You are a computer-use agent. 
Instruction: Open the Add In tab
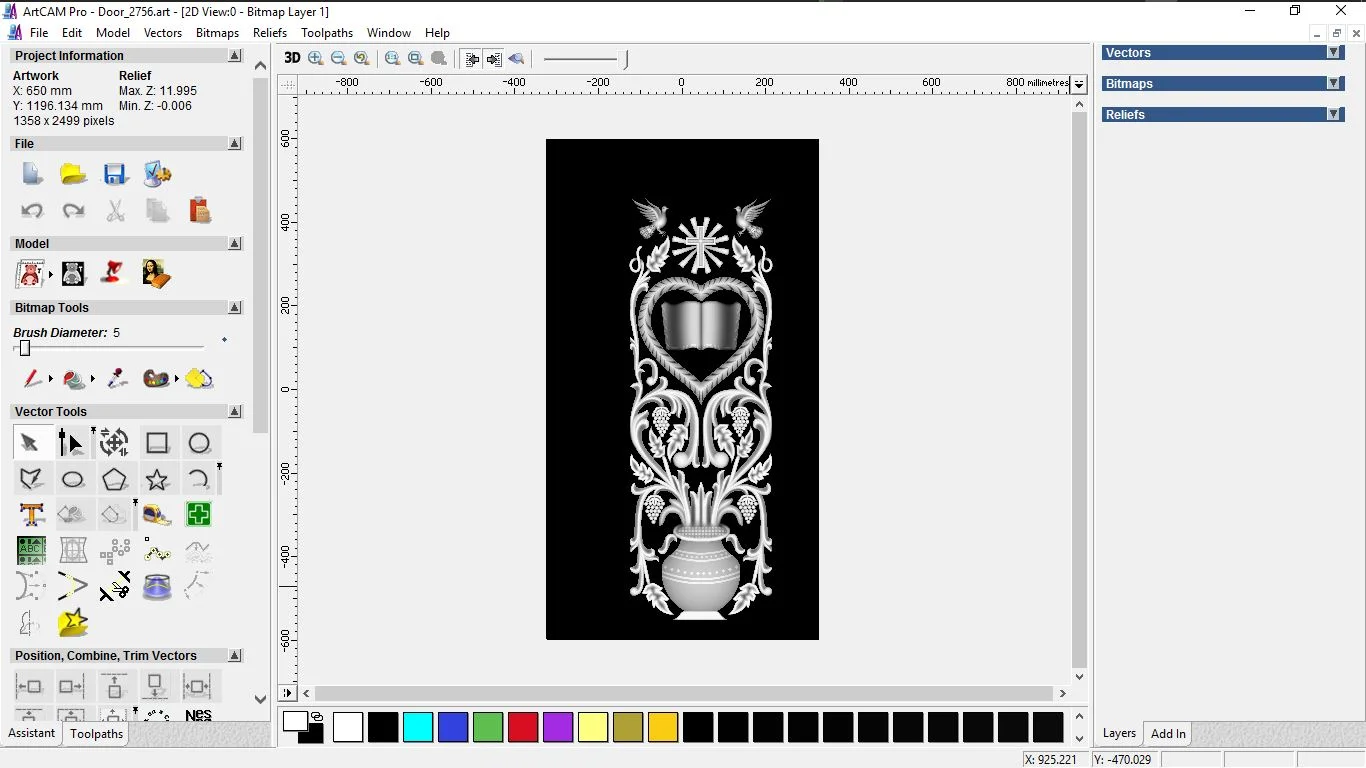click(x=1168, y=734)
